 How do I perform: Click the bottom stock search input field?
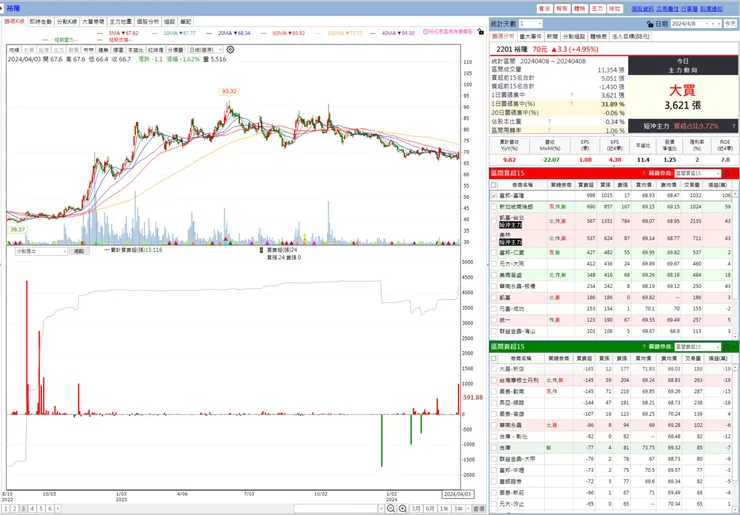coord(336,508)
